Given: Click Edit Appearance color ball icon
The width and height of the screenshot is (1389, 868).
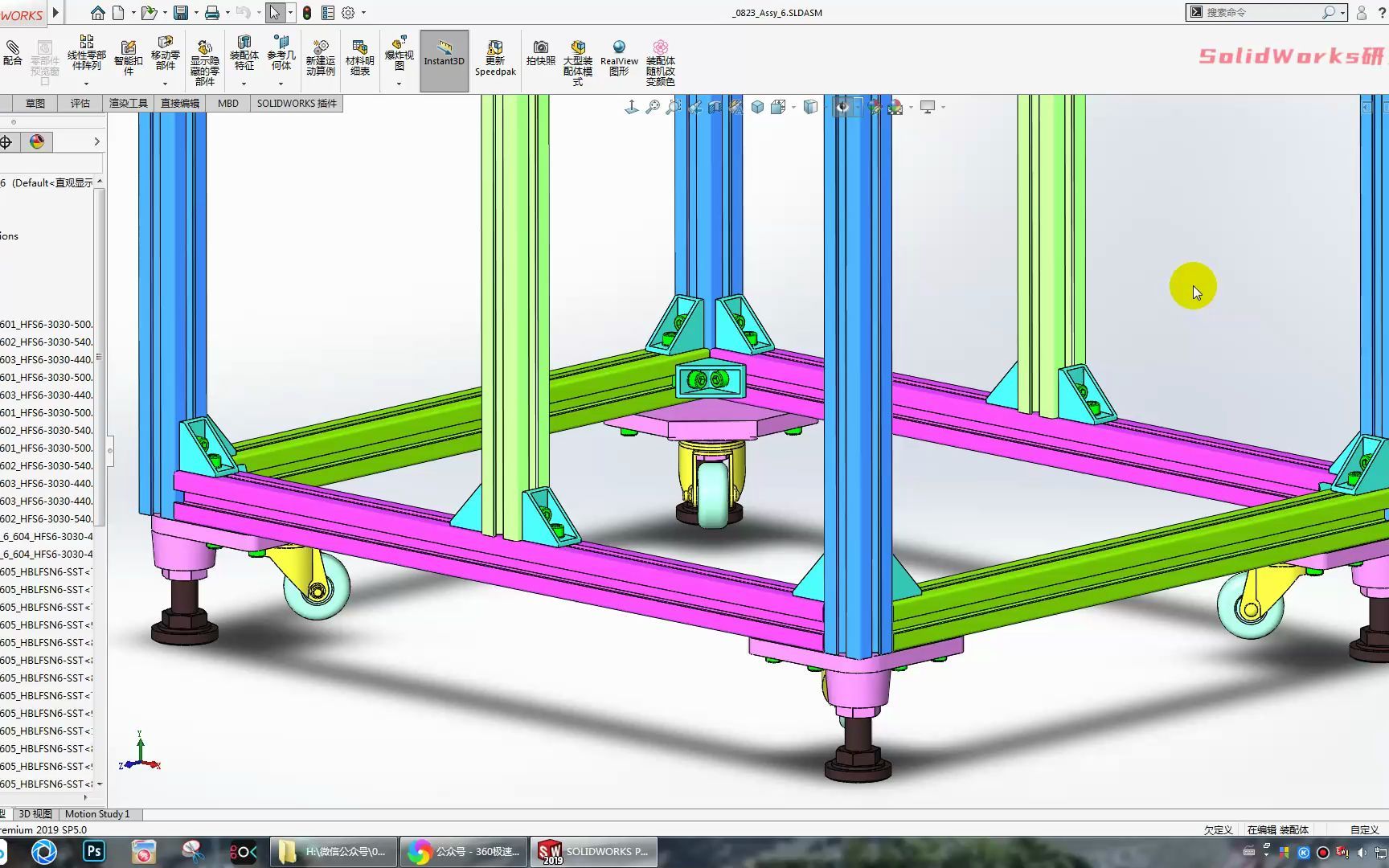Looking at the screenshot, I should 875,107.
